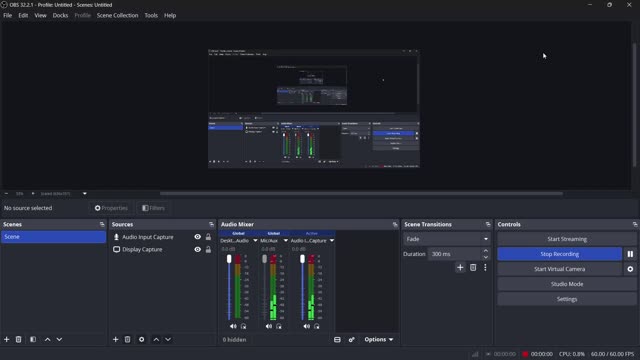Add a new source with plus icon
The image size is (640, 360).
pyautogui.click(x=116, y=339)
